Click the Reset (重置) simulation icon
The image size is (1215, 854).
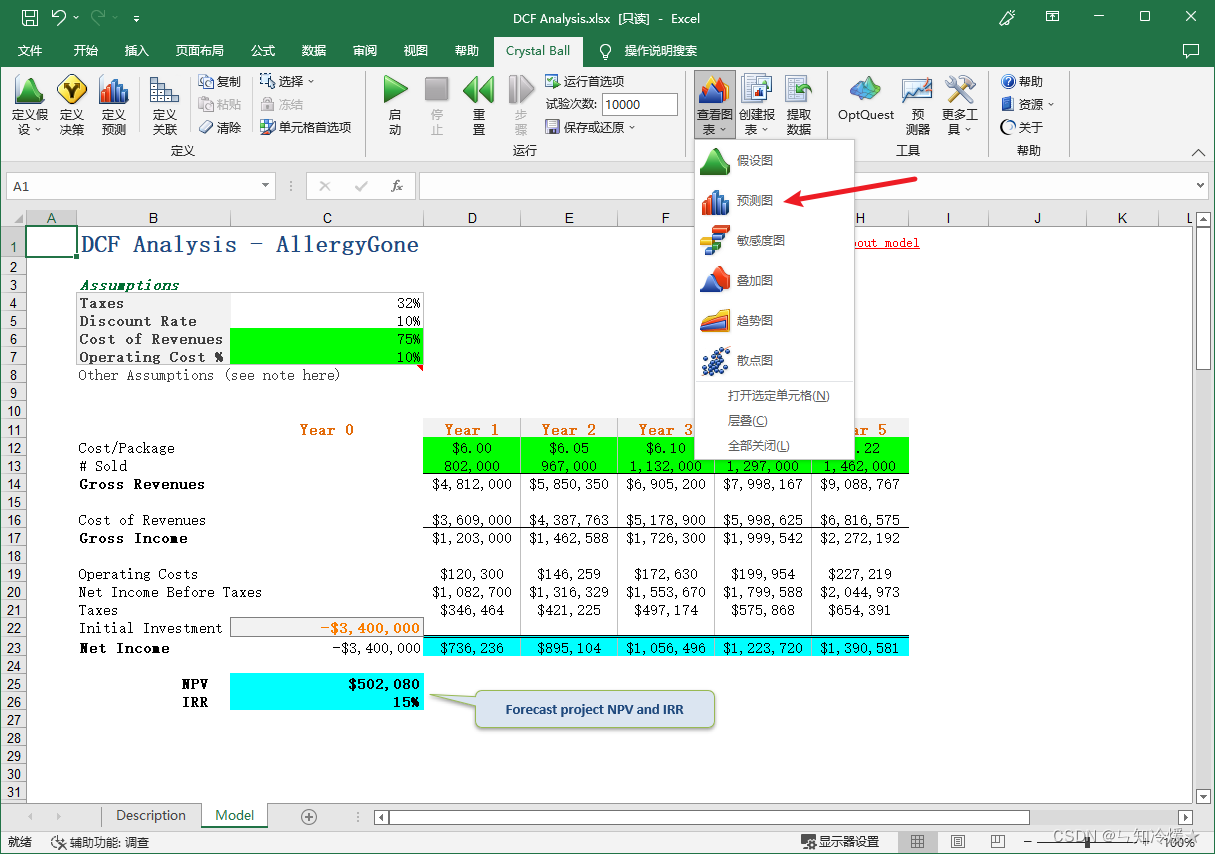[x=478, y=105]
